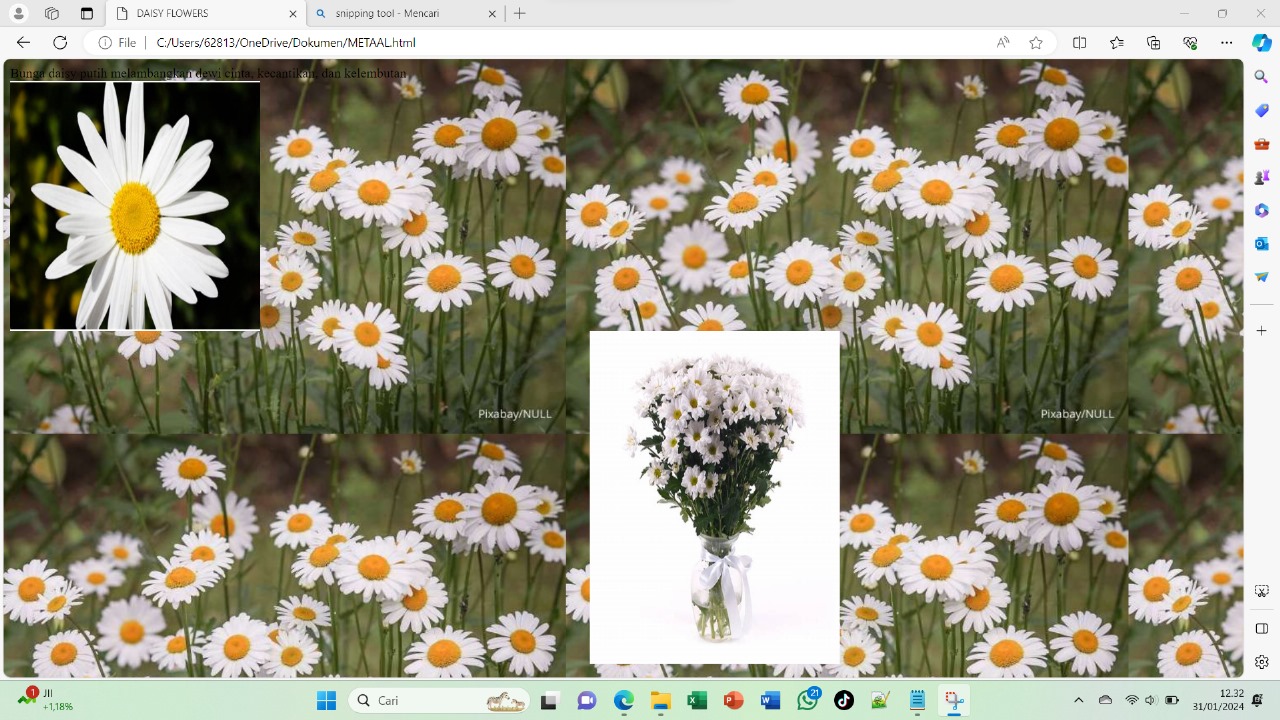Open OneDrive cloud tray icon
Viewport: 1280px width, 720px height.
coord(1105,700)
